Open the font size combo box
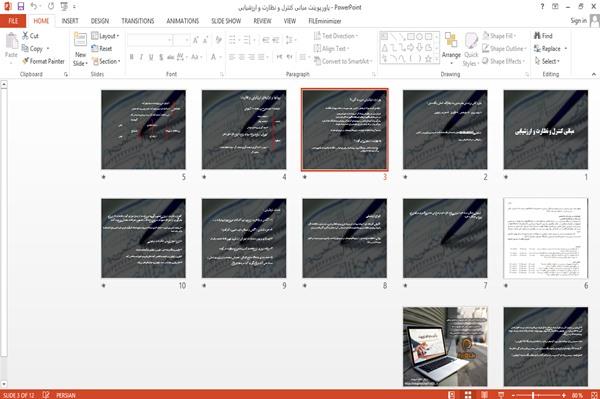Image resolution: width=600 pixels, height=399 pixels. pyautogui.click(x=181, y=40)
